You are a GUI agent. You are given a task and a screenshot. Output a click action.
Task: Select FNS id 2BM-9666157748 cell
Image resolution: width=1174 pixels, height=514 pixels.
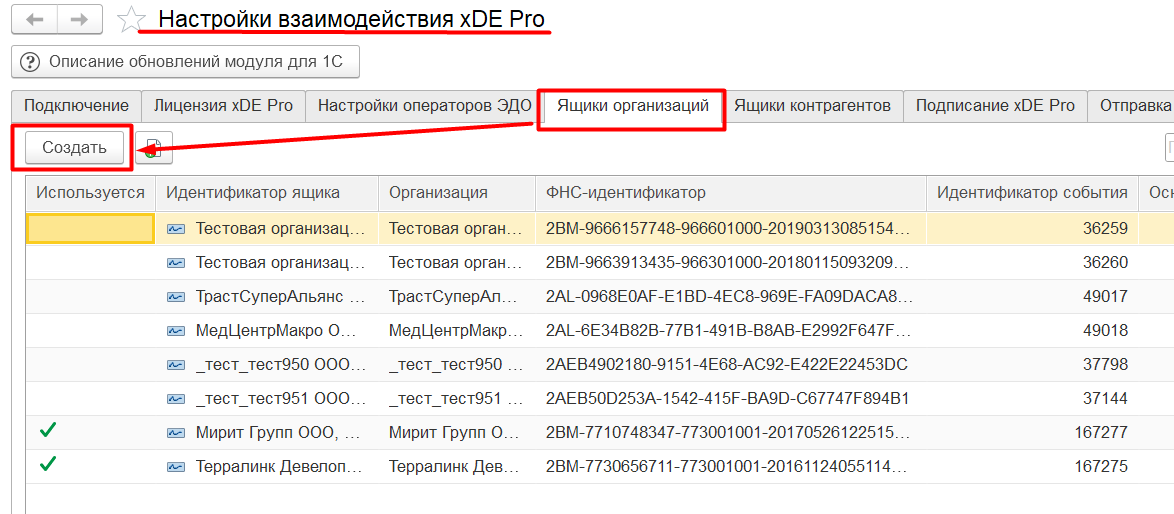(731, 229)
